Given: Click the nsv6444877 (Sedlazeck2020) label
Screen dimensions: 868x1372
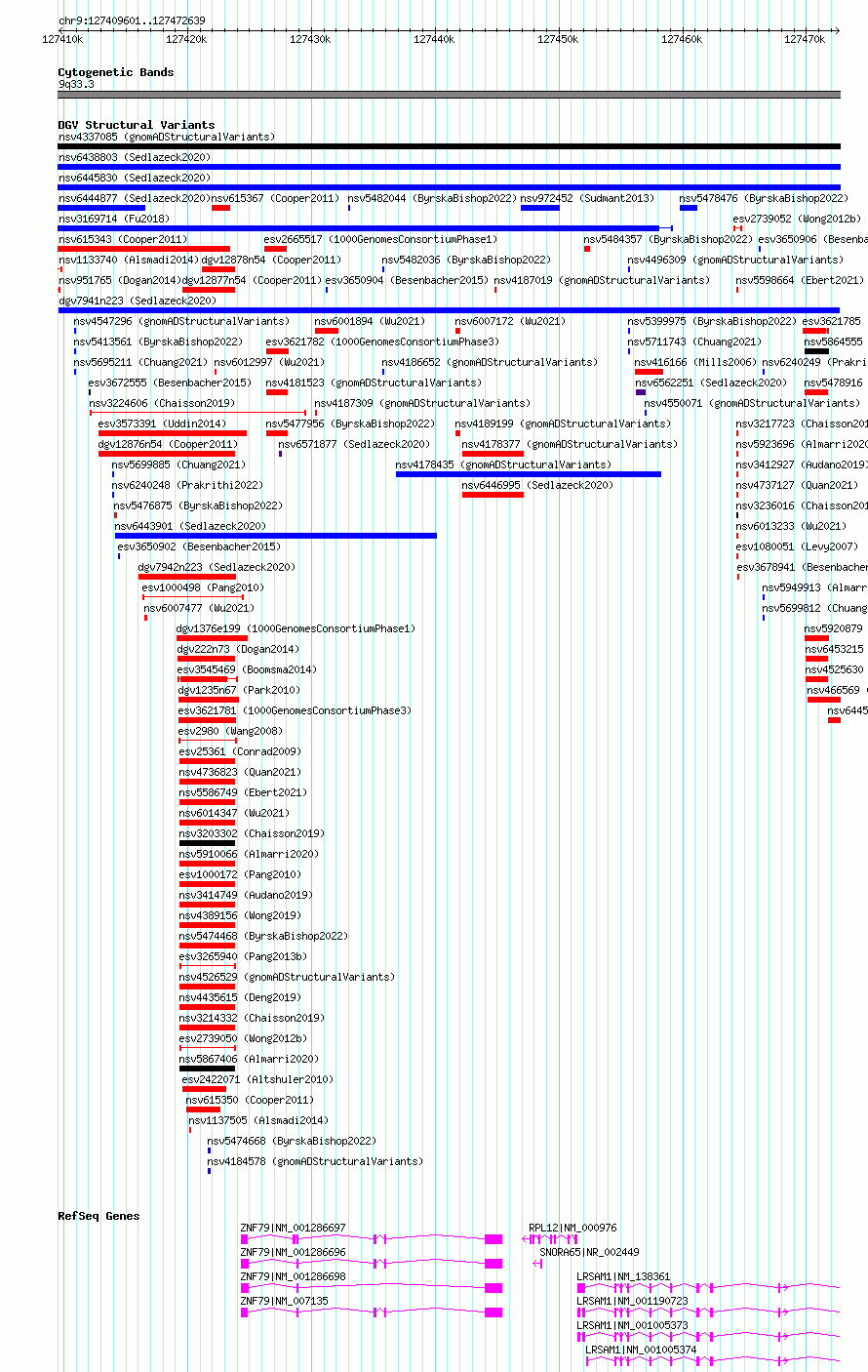Looking at the screenshot, I should [134, 198].
